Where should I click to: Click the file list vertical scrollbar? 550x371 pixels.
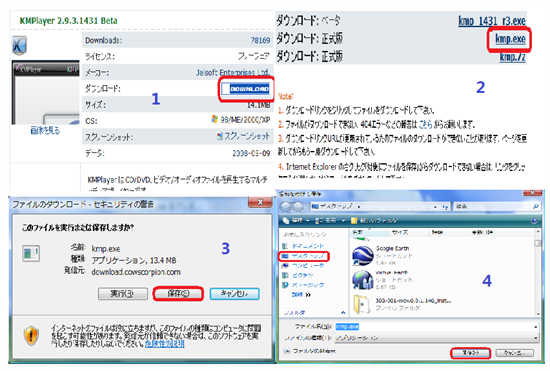(537, 272)
